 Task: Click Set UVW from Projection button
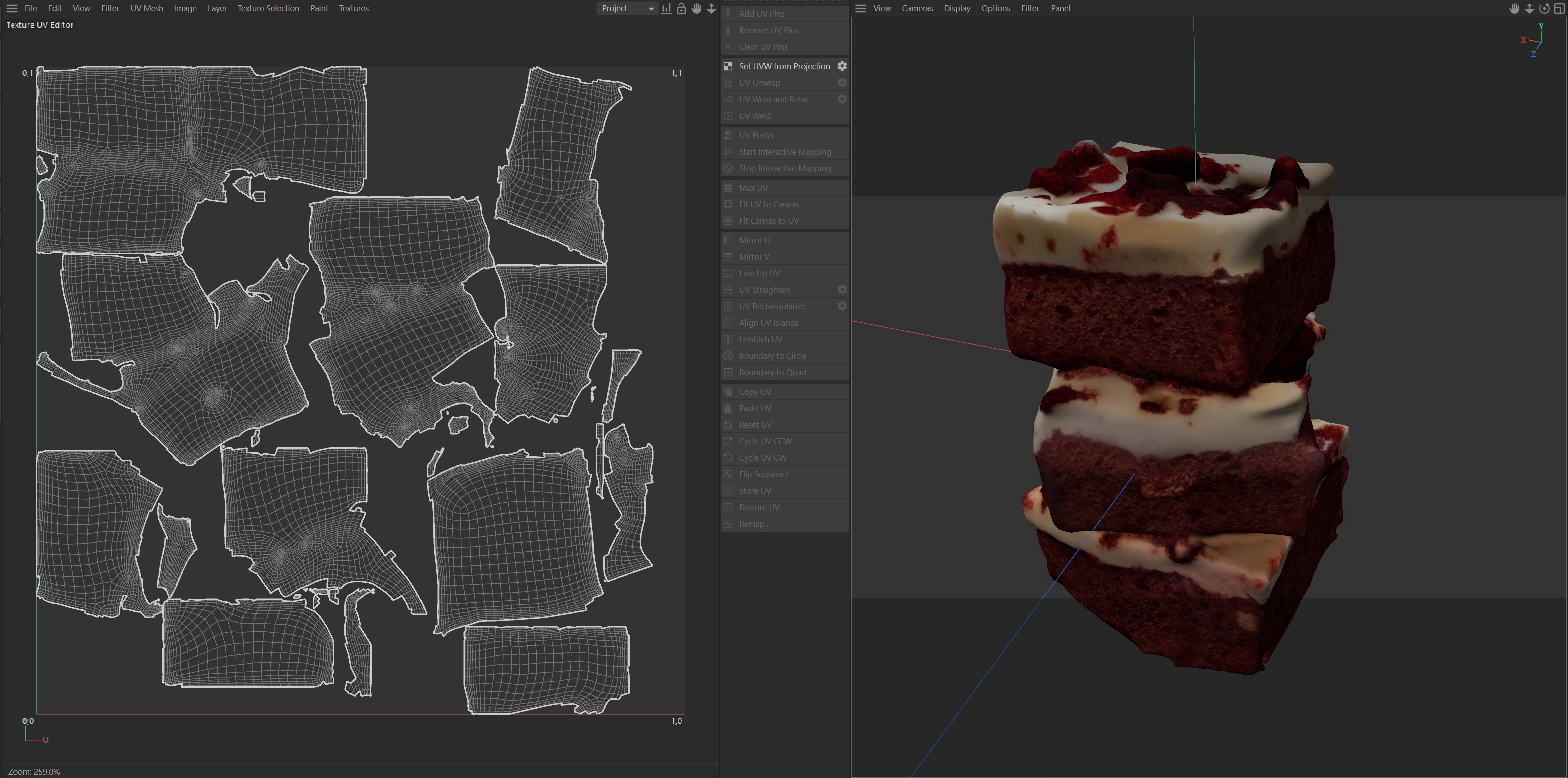[x=784, y=66]
